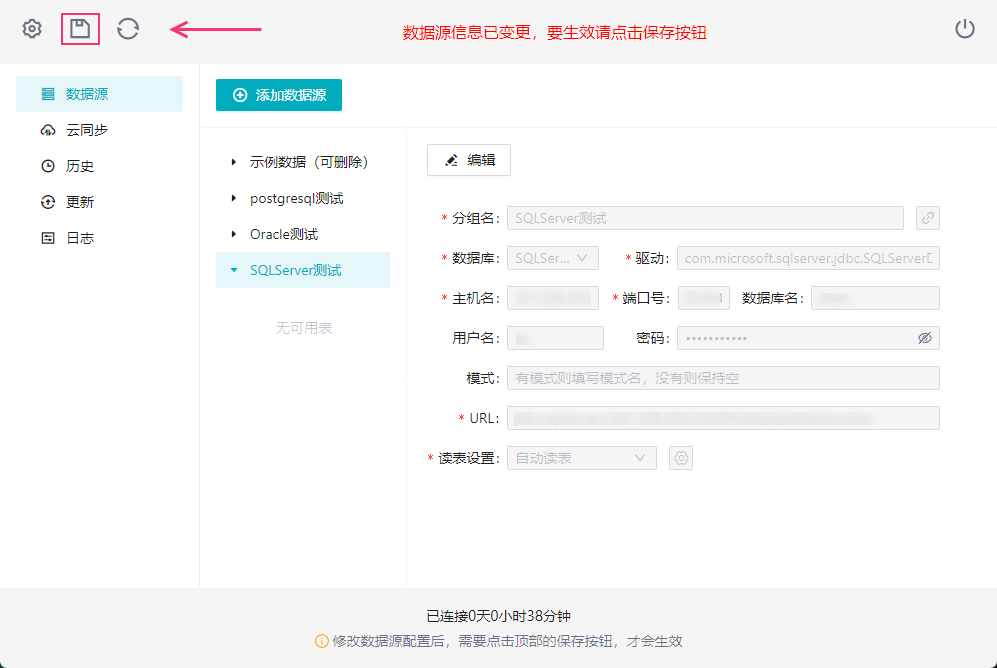Click the 端口号 input field

pyautogui.click(x=703, y=298)
